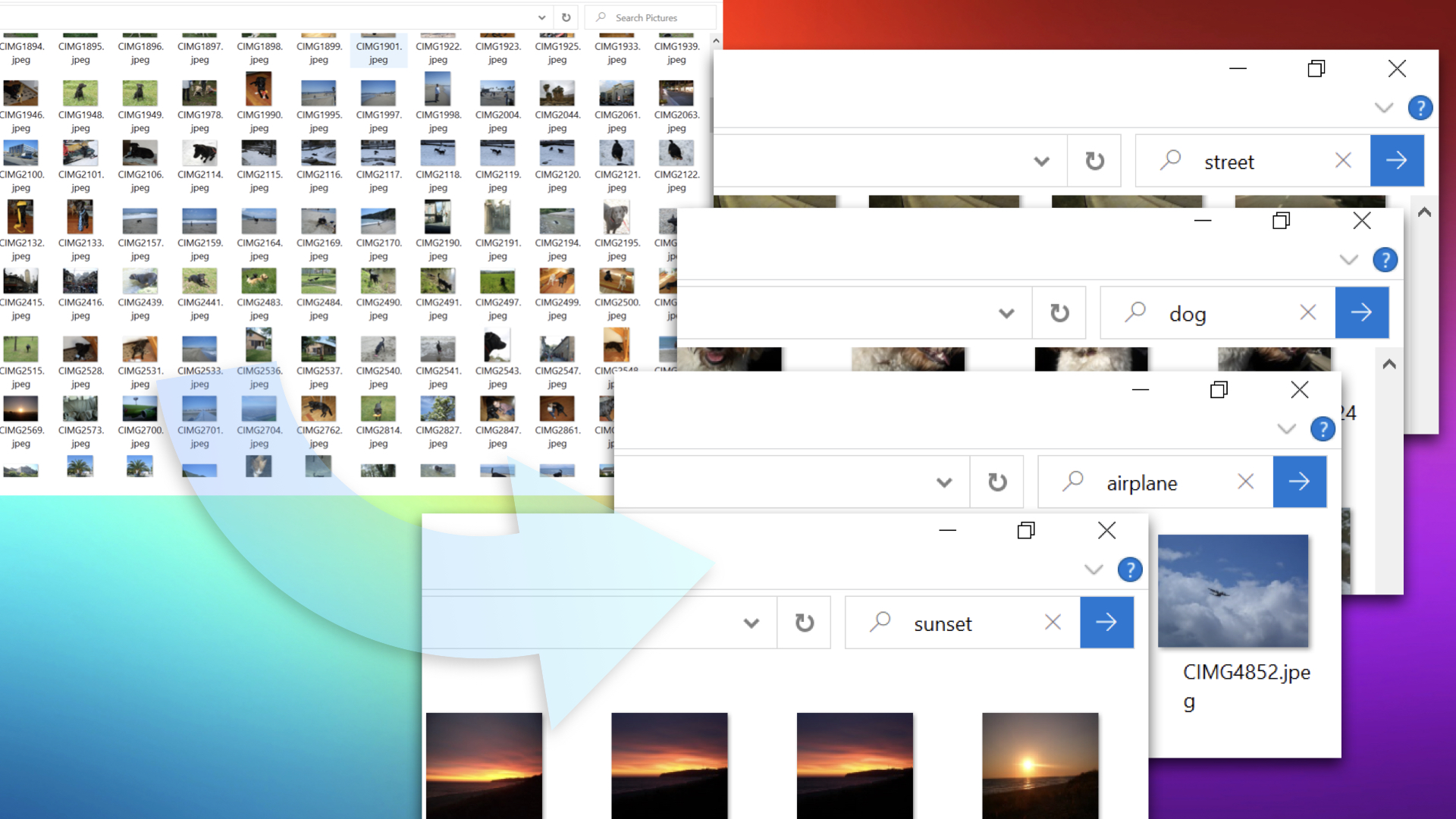Open help in the sunset search window
Screen dimensions: 1456x819
click(x=1129, y=570)
